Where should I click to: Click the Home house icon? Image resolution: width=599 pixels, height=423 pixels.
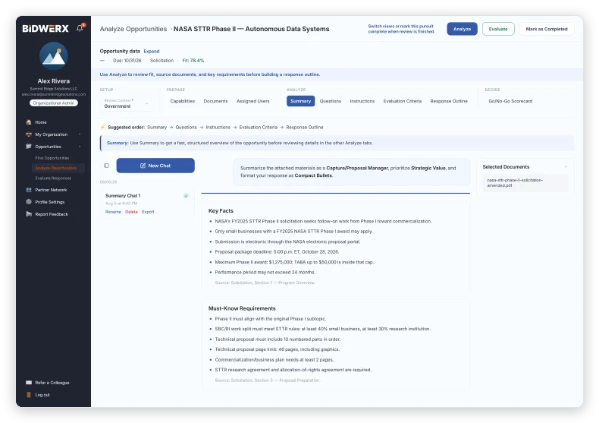(x=29, y=122)
